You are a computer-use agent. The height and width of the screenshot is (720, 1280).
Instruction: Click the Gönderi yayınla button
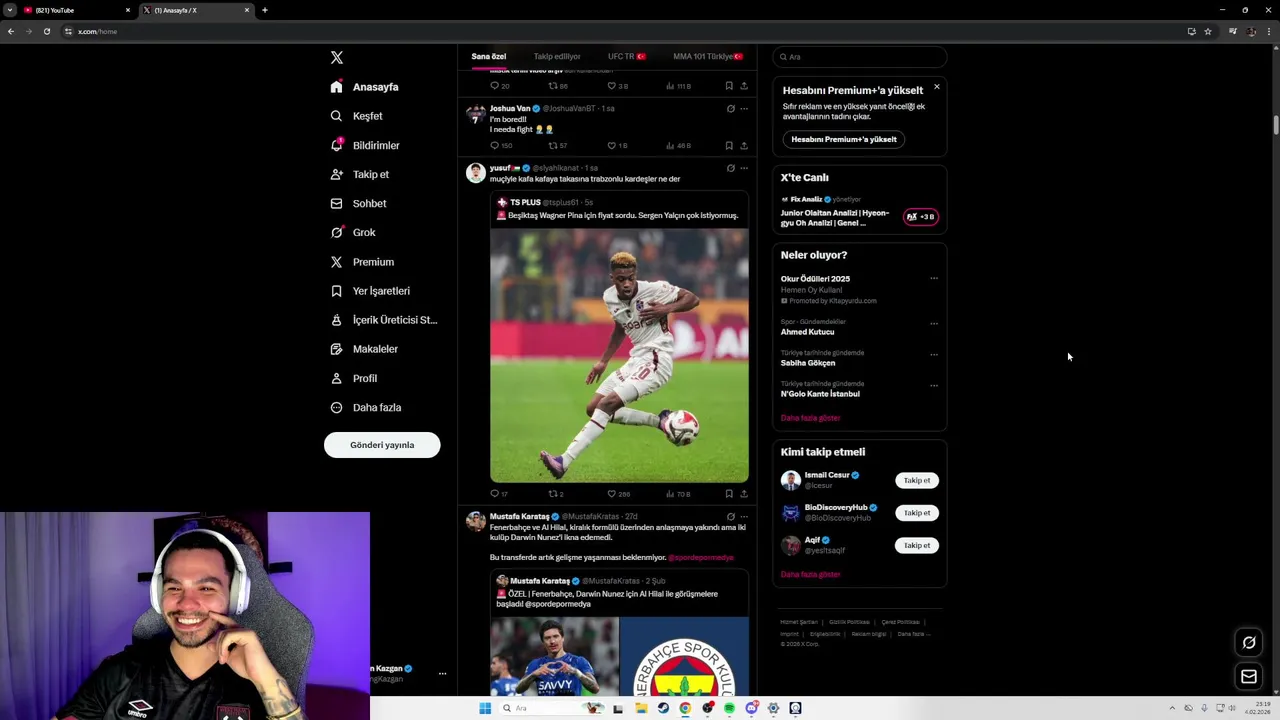(x=382, y=445)
